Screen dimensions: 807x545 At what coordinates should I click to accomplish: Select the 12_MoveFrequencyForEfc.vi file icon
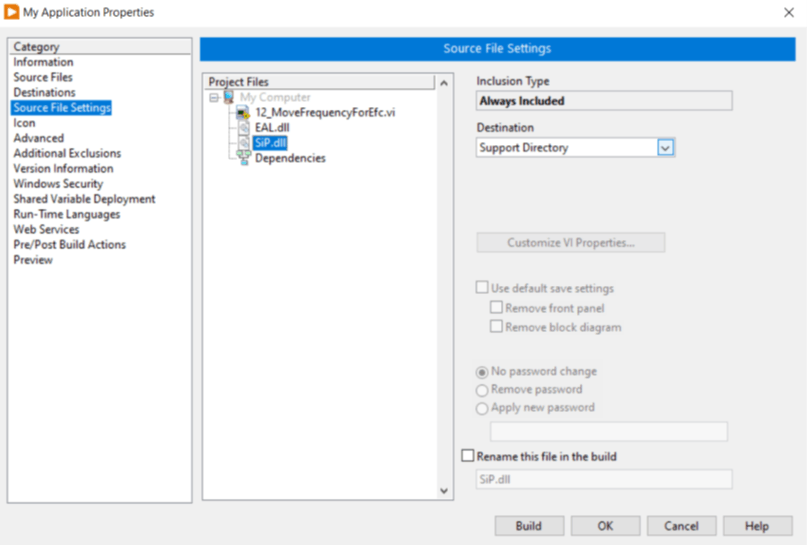tap(243, 113)
